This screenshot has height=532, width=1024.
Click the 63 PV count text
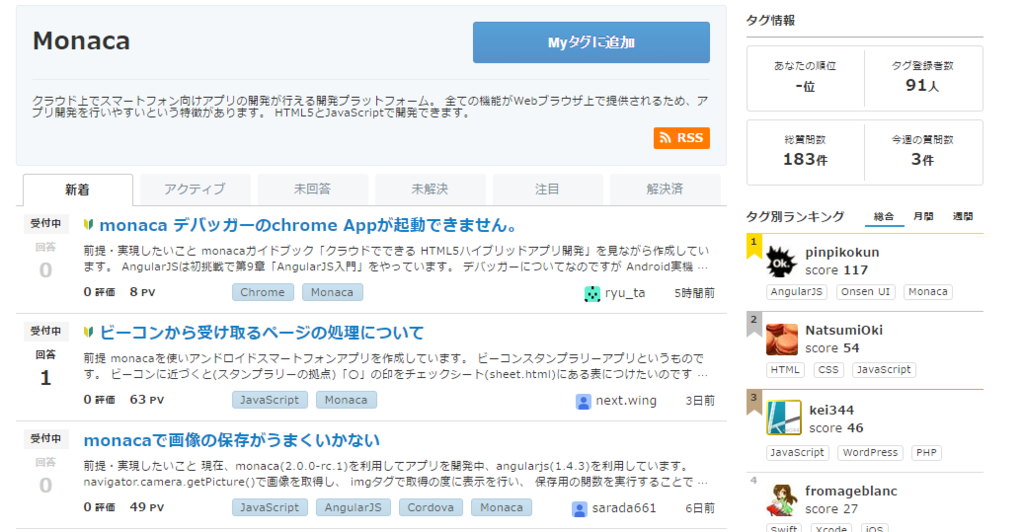(x=146, y=400)
